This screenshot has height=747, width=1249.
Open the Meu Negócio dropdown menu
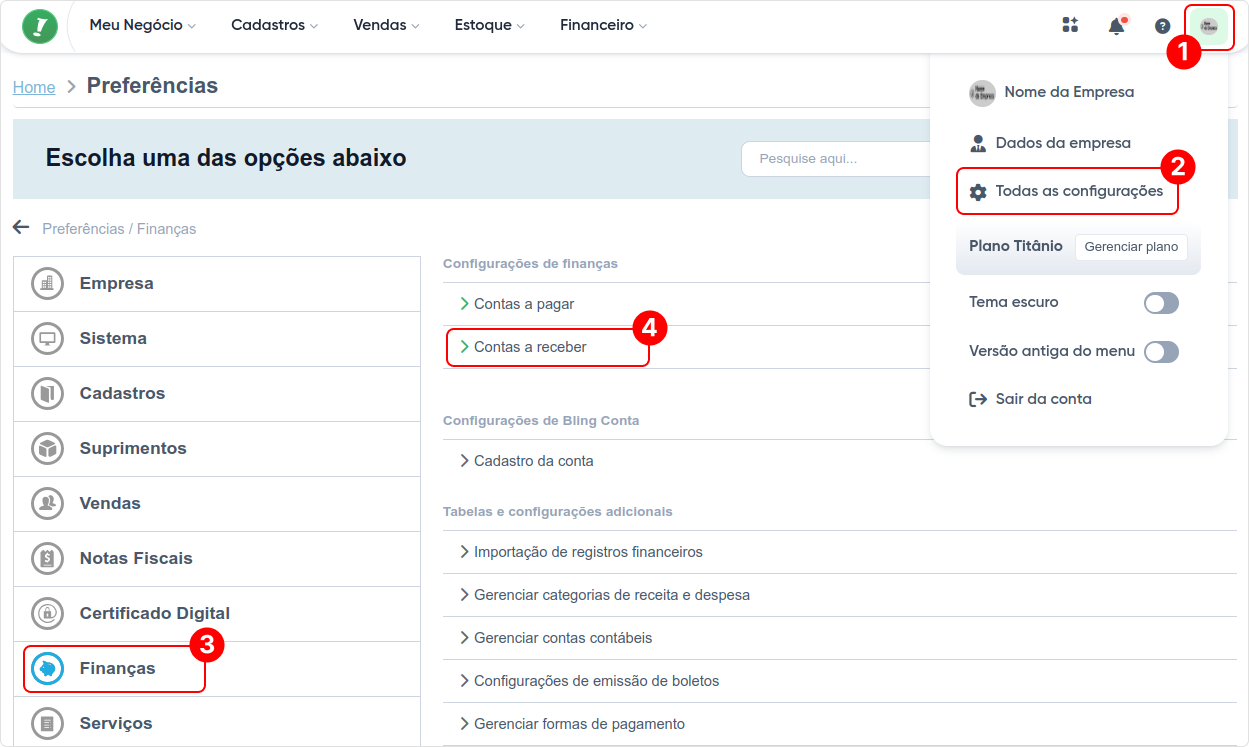coord(143,26)
